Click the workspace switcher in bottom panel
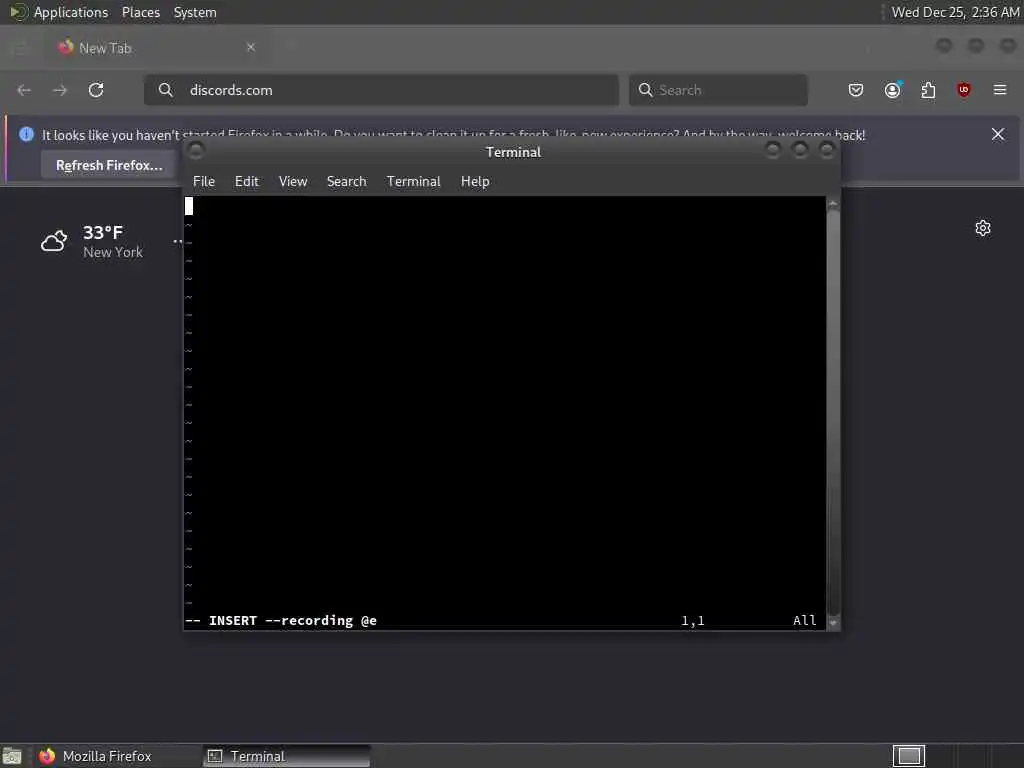The width and height of the screenshot is (1024, 768). point(909,756)
